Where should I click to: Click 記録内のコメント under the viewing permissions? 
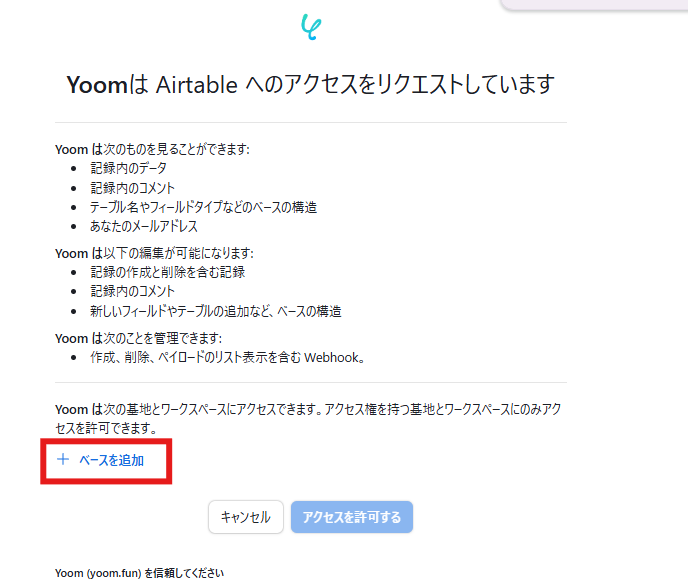pos(133,188)
